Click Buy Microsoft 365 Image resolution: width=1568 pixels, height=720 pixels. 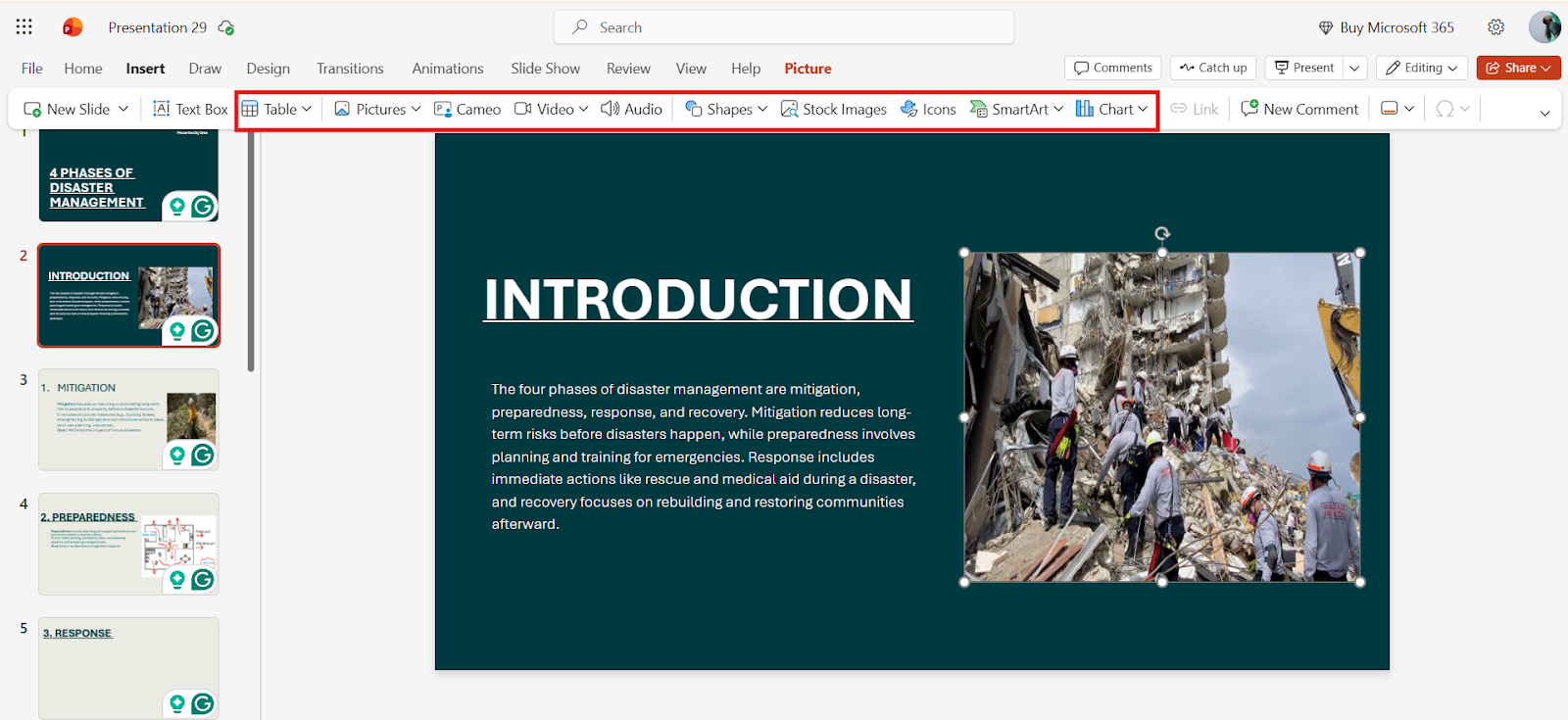pyautogui.click(x=1386, y=27)
